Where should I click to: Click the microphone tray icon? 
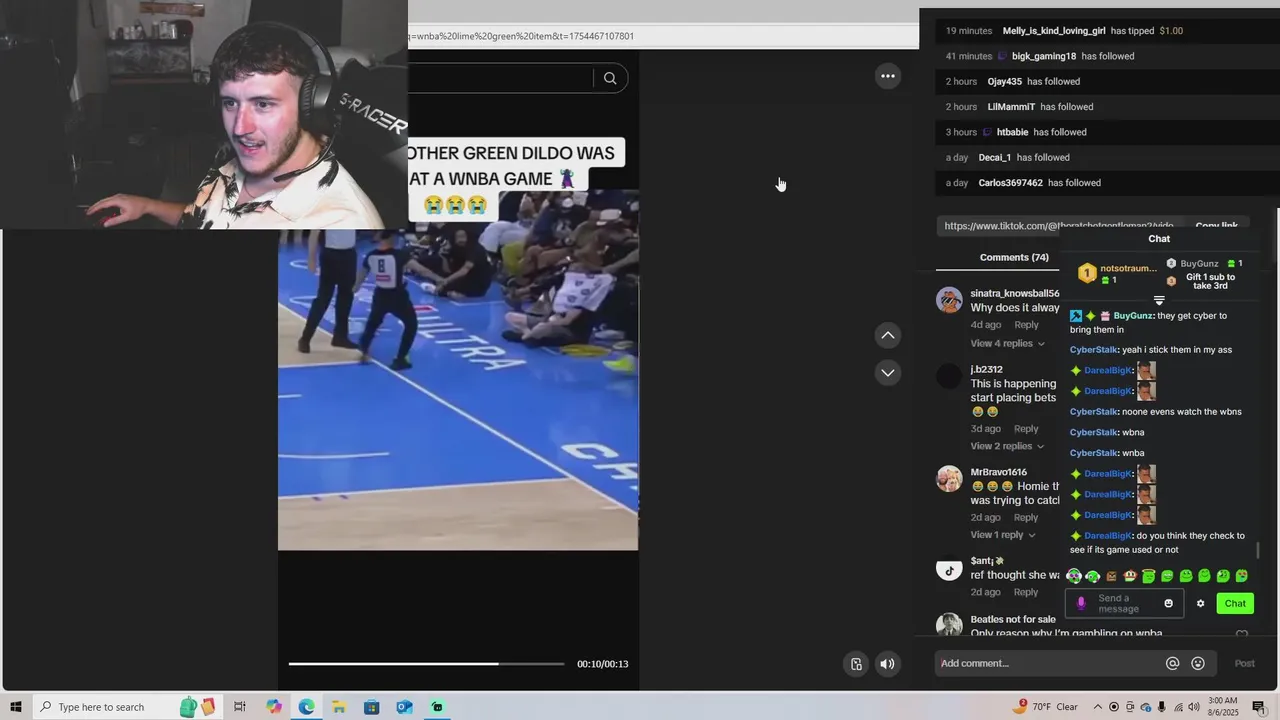(x=1161, y=707)
